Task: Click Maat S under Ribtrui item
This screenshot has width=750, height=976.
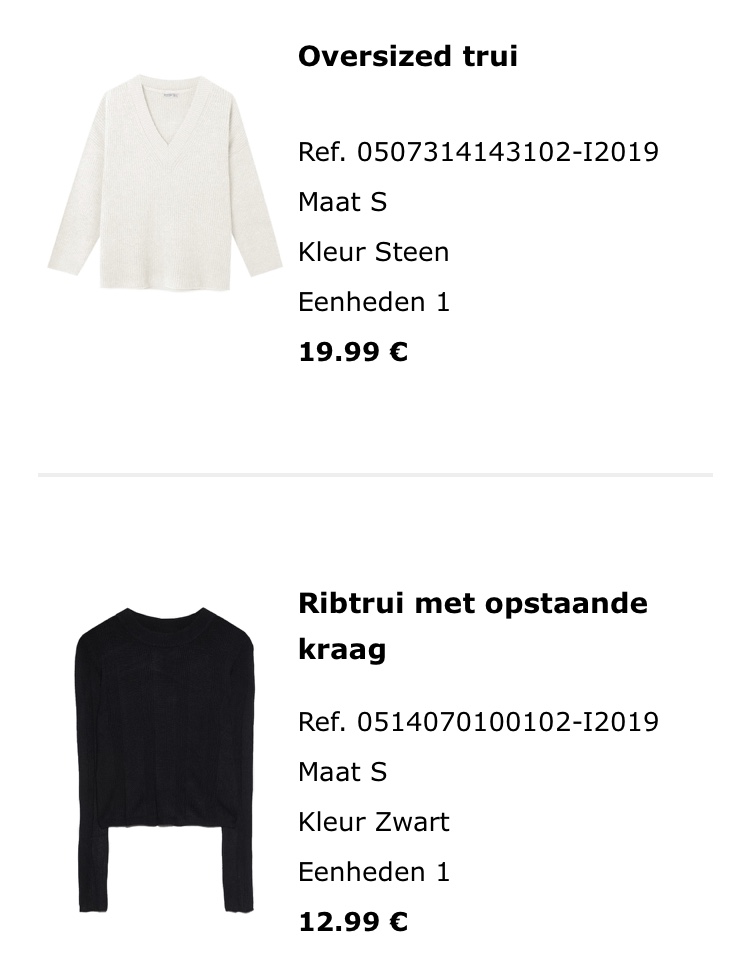Action: (342, 772)
